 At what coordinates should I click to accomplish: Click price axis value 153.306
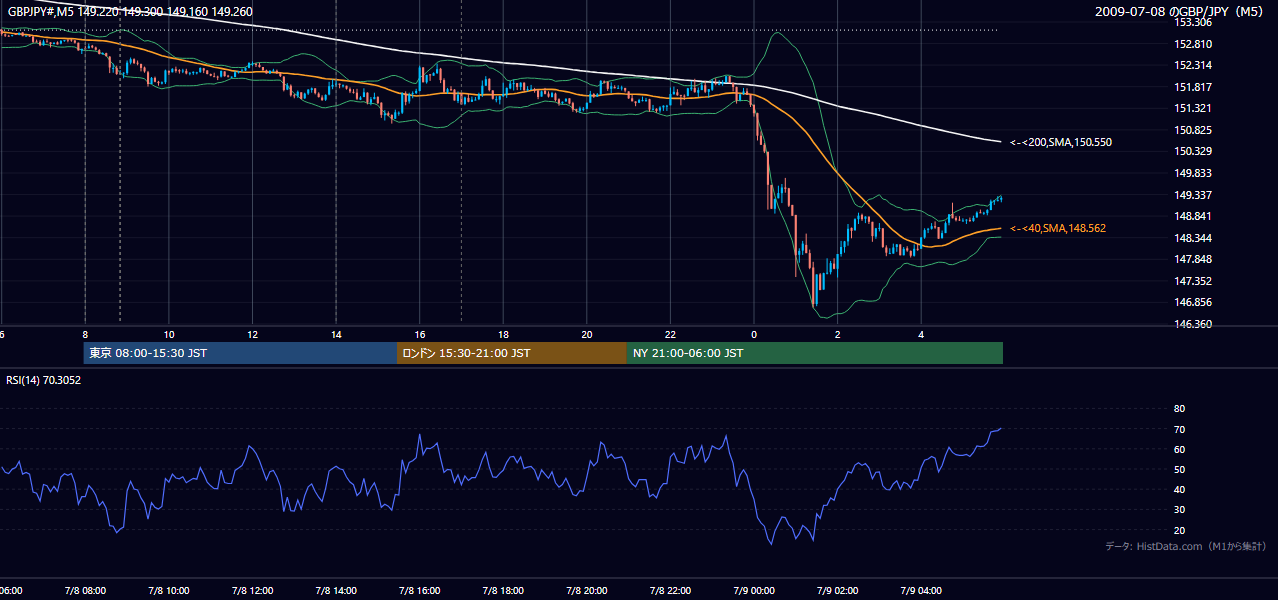coord(1194,22)
